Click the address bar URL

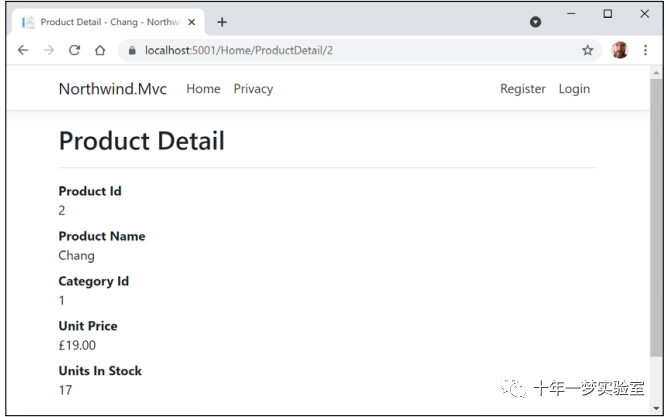[x=239, y=50]
